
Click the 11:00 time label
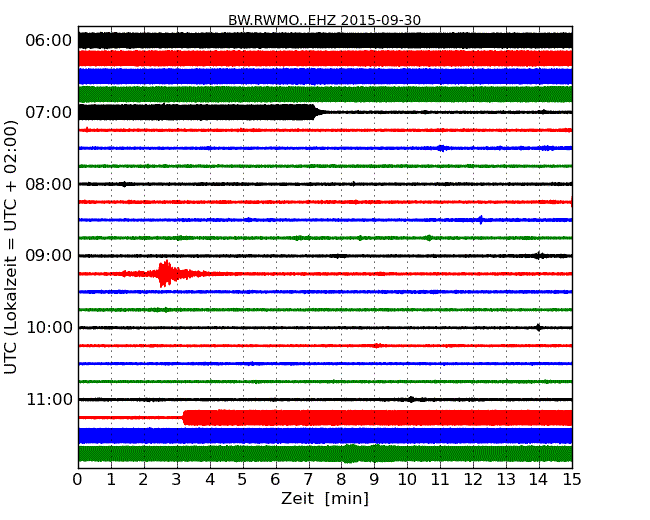[x=49, y=399]
